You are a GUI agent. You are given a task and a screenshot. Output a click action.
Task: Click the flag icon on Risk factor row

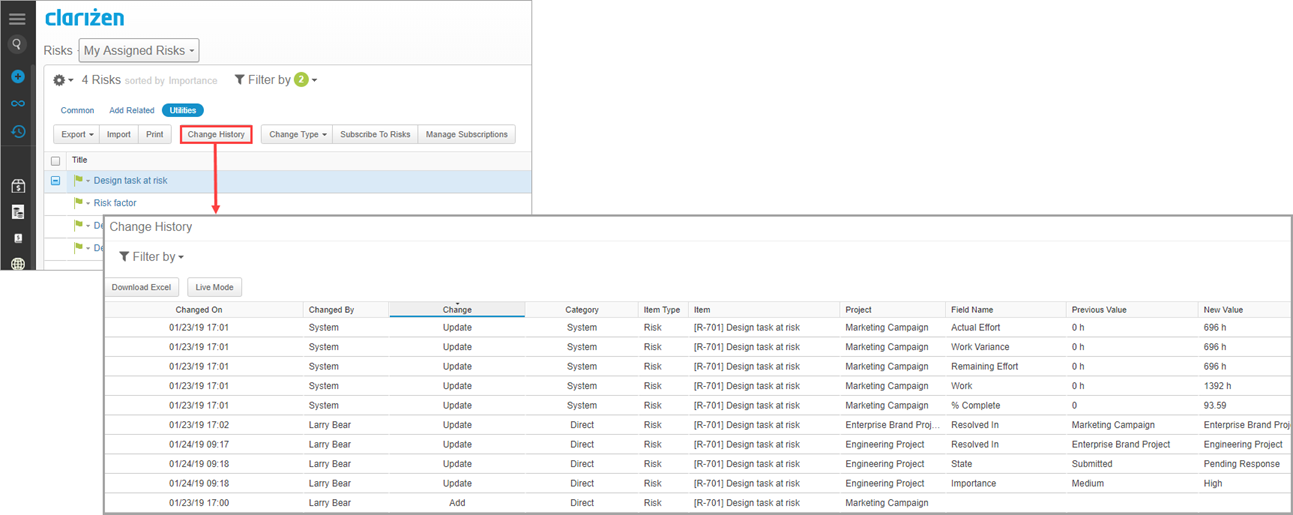point(78,203)
